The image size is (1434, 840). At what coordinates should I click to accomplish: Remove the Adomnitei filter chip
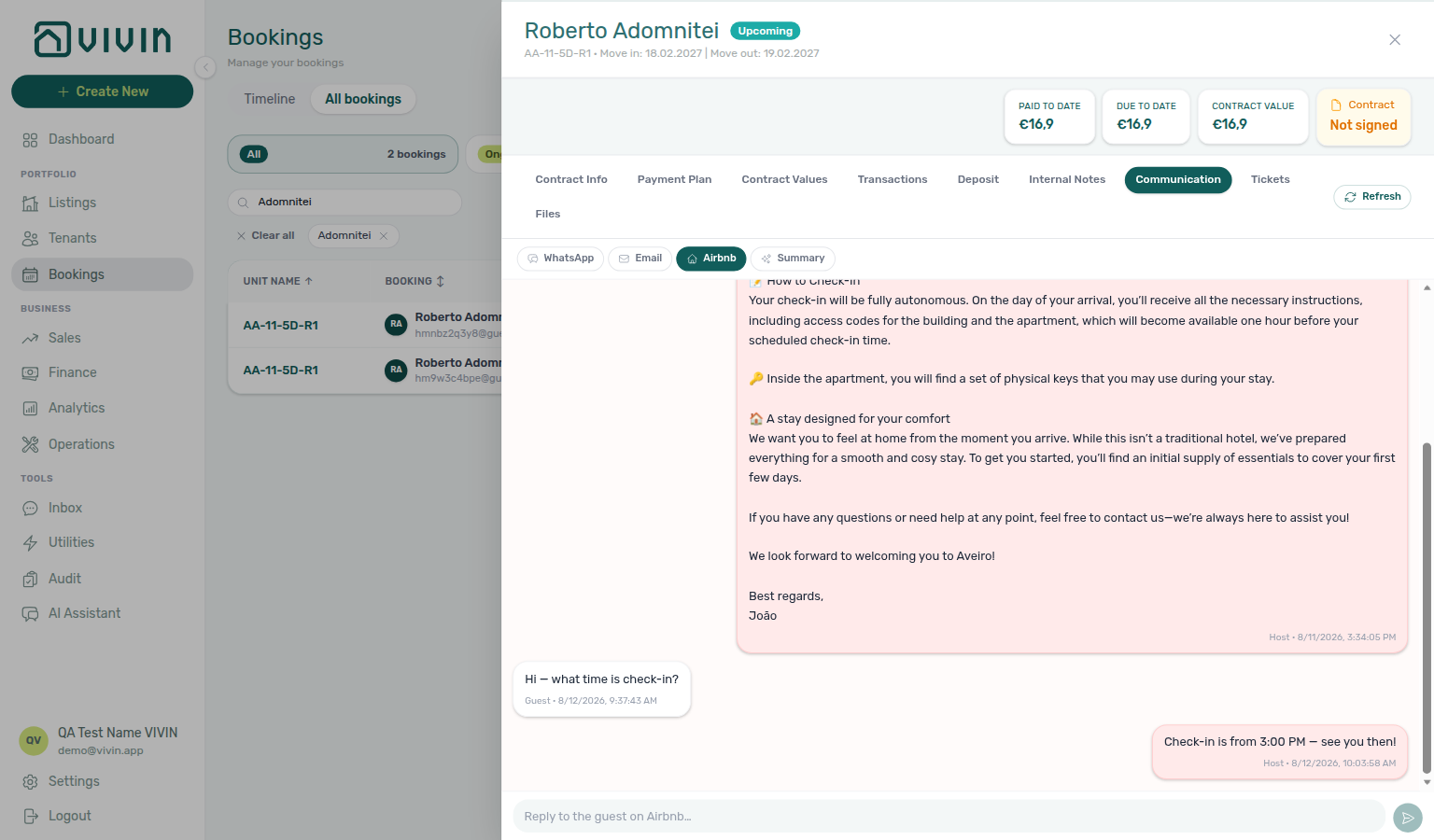[x=384, y=236]
